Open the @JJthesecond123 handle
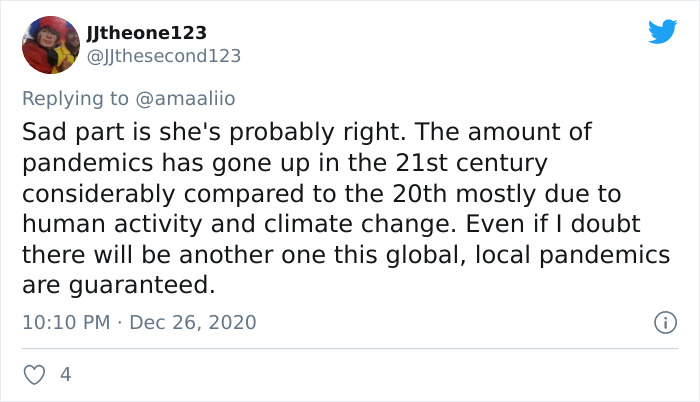700x402 pixels. coord(166,56)
